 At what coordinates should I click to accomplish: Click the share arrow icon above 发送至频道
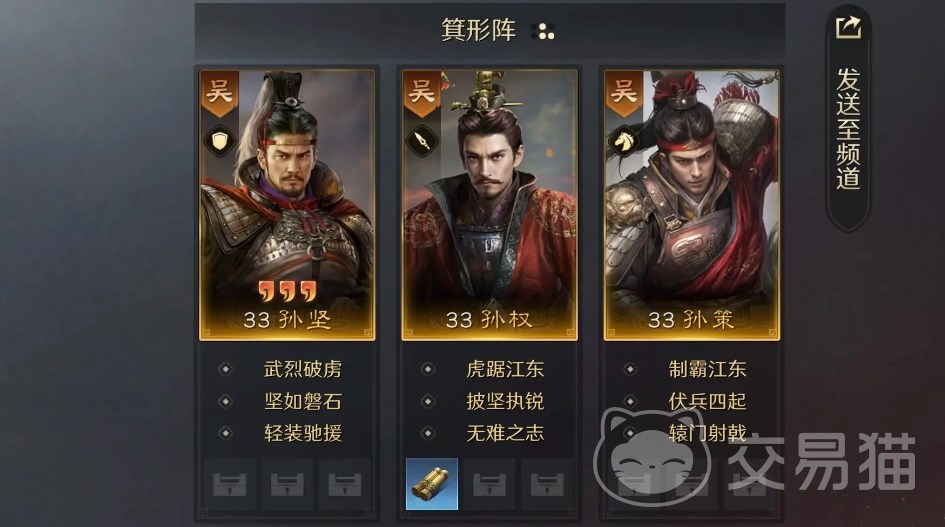tap(848, 27)
